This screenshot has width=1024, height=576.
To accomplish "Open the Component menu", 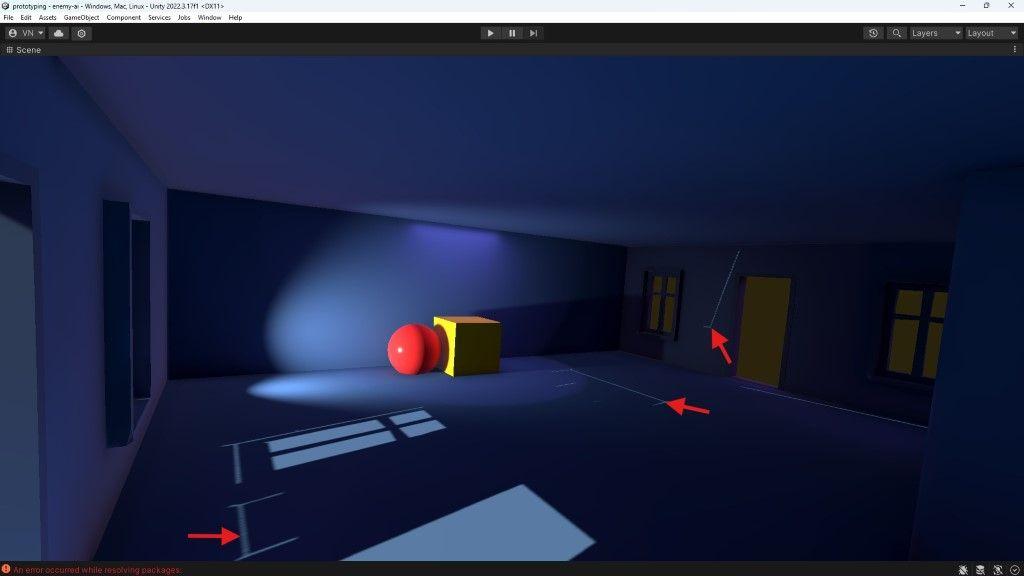I will [x=122, y=17].
